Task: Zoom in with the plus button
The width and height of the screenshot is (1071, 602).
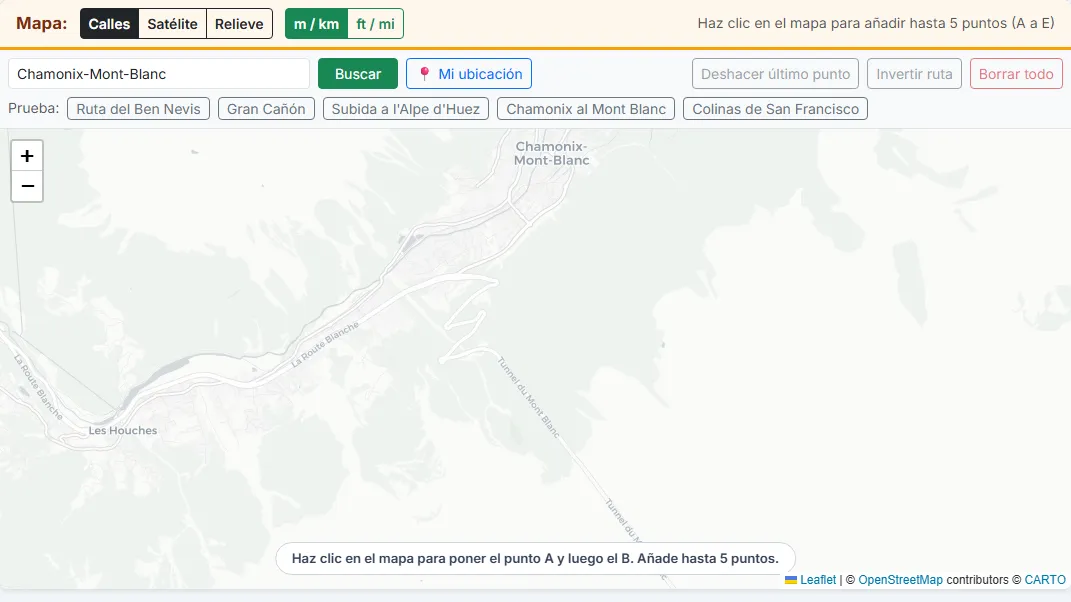Action: (27, 156)
